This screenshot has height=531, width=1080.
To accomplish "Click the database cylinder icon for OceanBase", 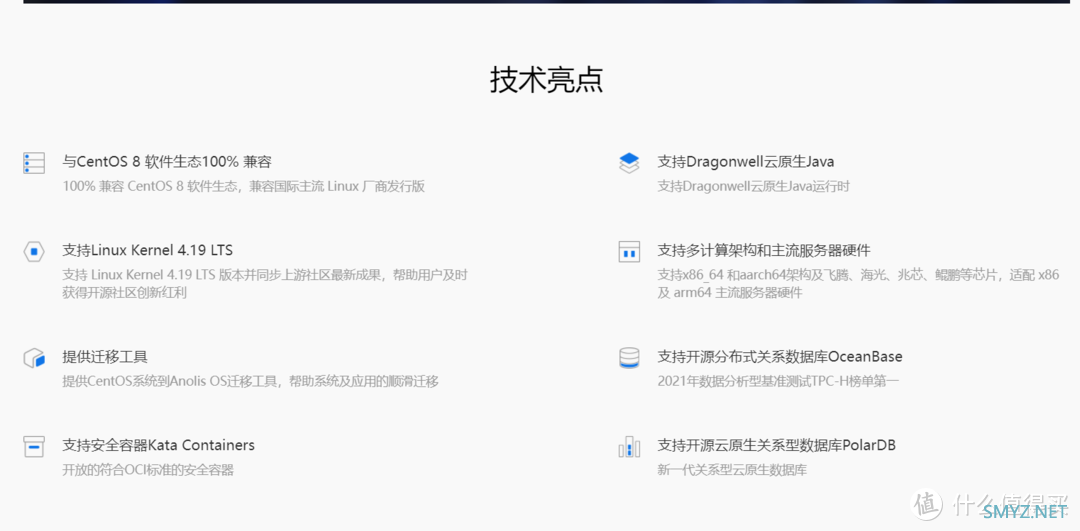I will point(629,358).
